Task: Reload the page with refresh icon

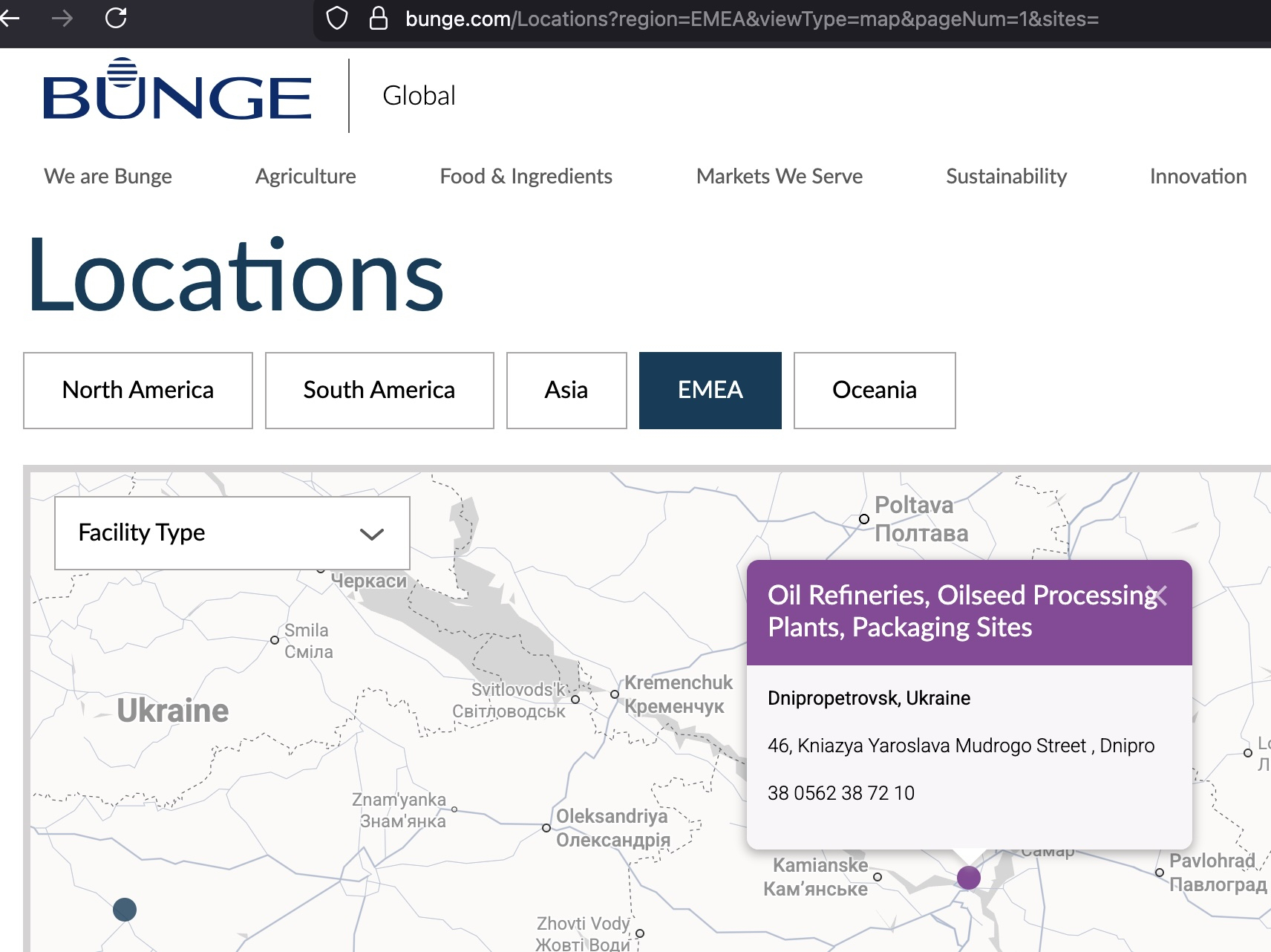Action: click(116, 18)
